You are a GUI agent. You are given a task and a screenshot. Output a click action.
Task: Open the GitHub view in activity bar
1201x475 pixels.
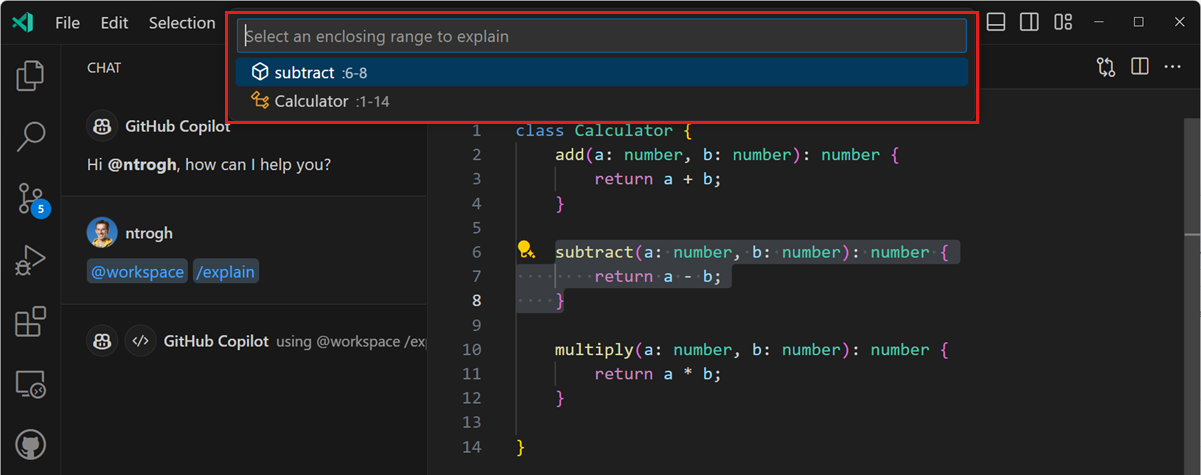click(31, 445)
